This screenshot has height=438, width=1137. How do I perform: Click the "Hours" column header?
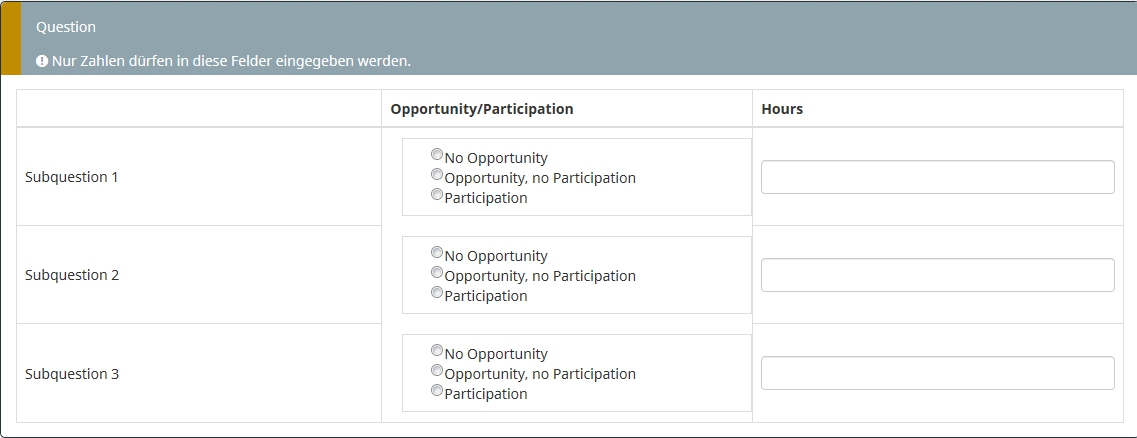[x=782, y=109]
